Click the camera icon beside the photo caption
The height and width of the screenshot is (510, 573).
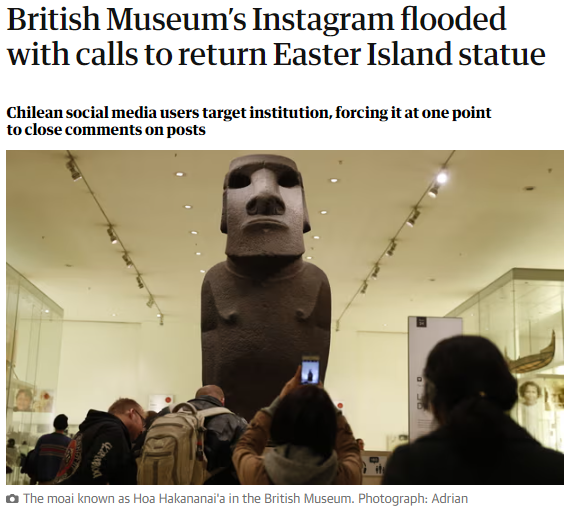(x=12, y=499)
